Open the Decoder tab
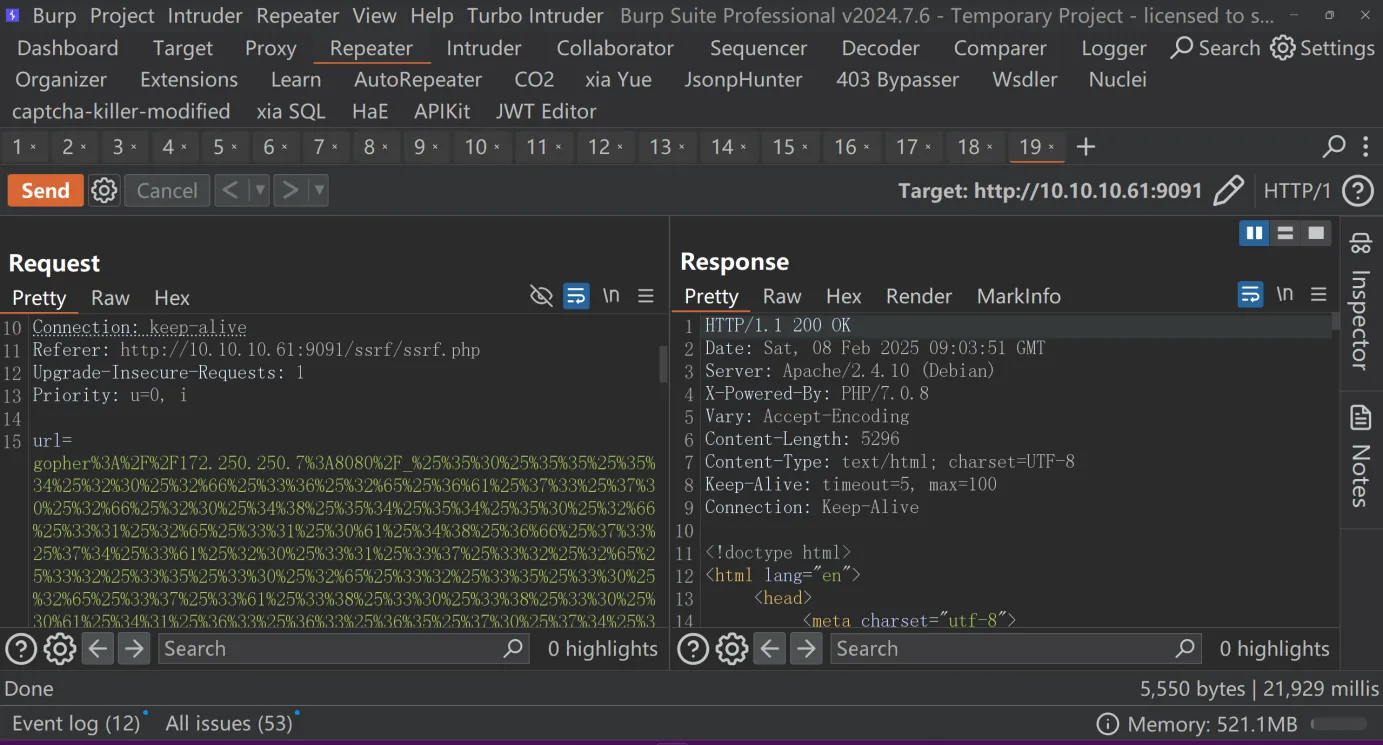Screen dimensions: 1383x745 click(x=880, y=48)
